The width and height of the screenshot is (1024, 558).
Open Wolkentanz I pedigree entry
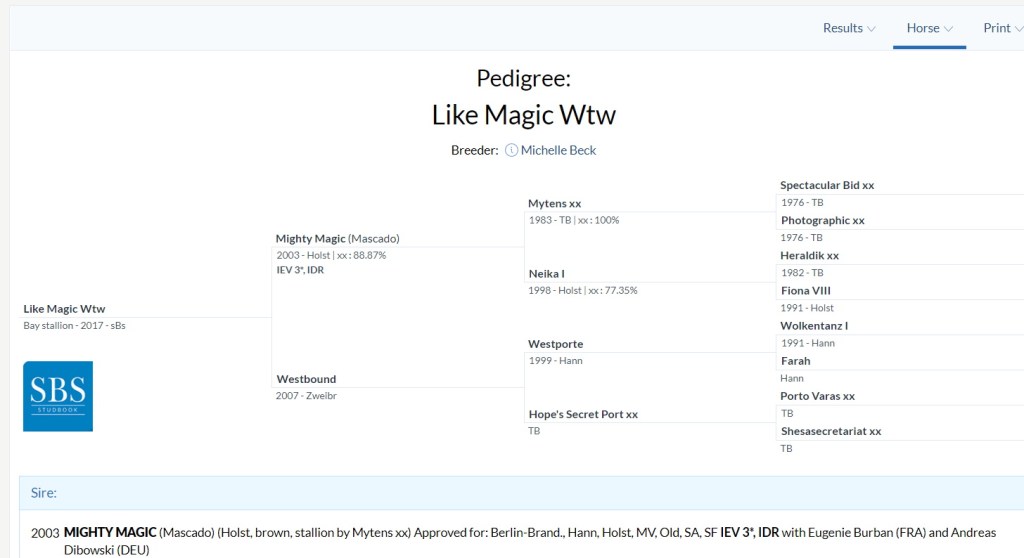click(814, 326)
